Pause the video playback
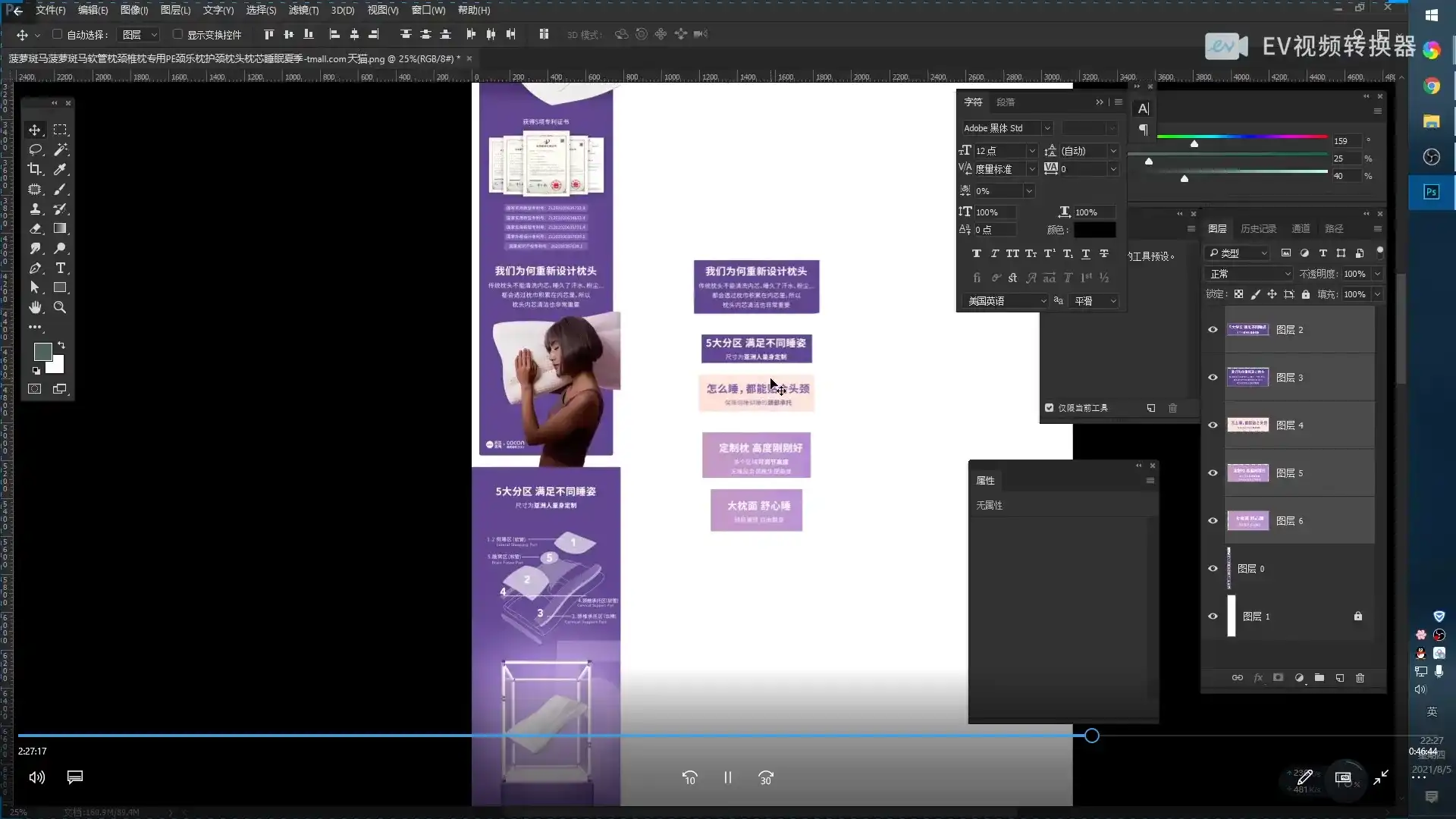Viewport: 1456px width, 819px height. 727,777
